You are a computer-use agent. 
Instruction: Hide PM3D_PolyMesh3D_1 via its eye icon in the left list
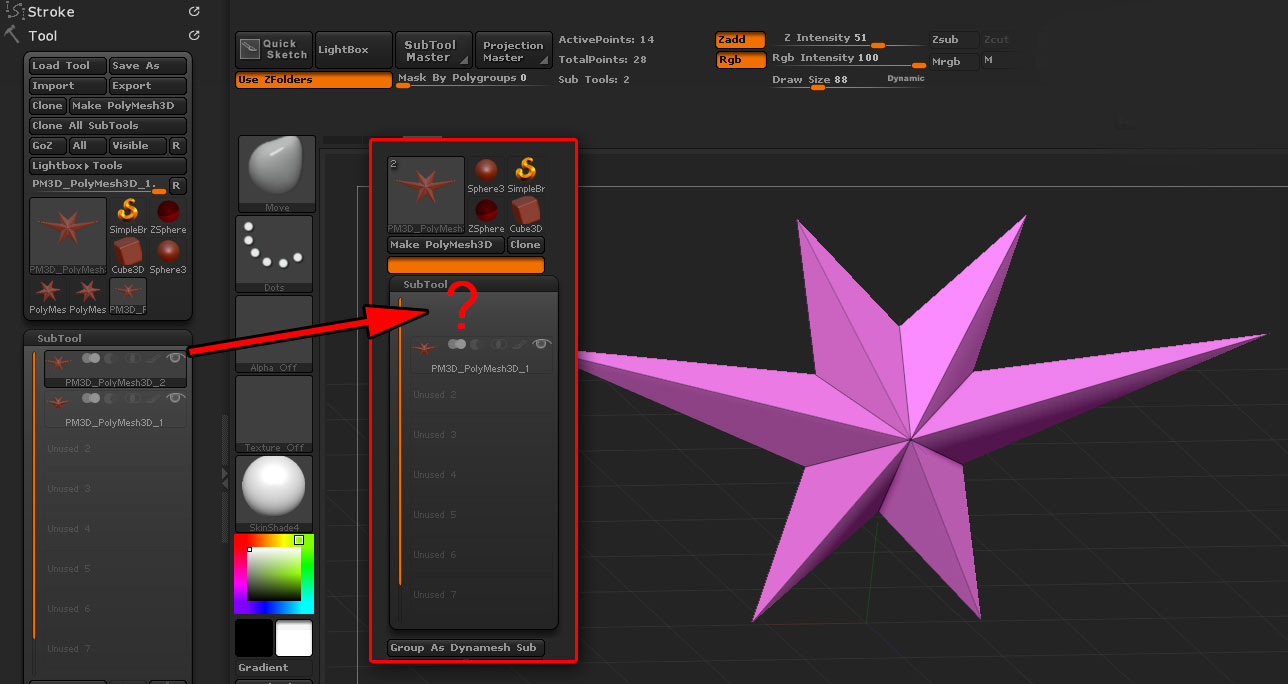point(176,398)
